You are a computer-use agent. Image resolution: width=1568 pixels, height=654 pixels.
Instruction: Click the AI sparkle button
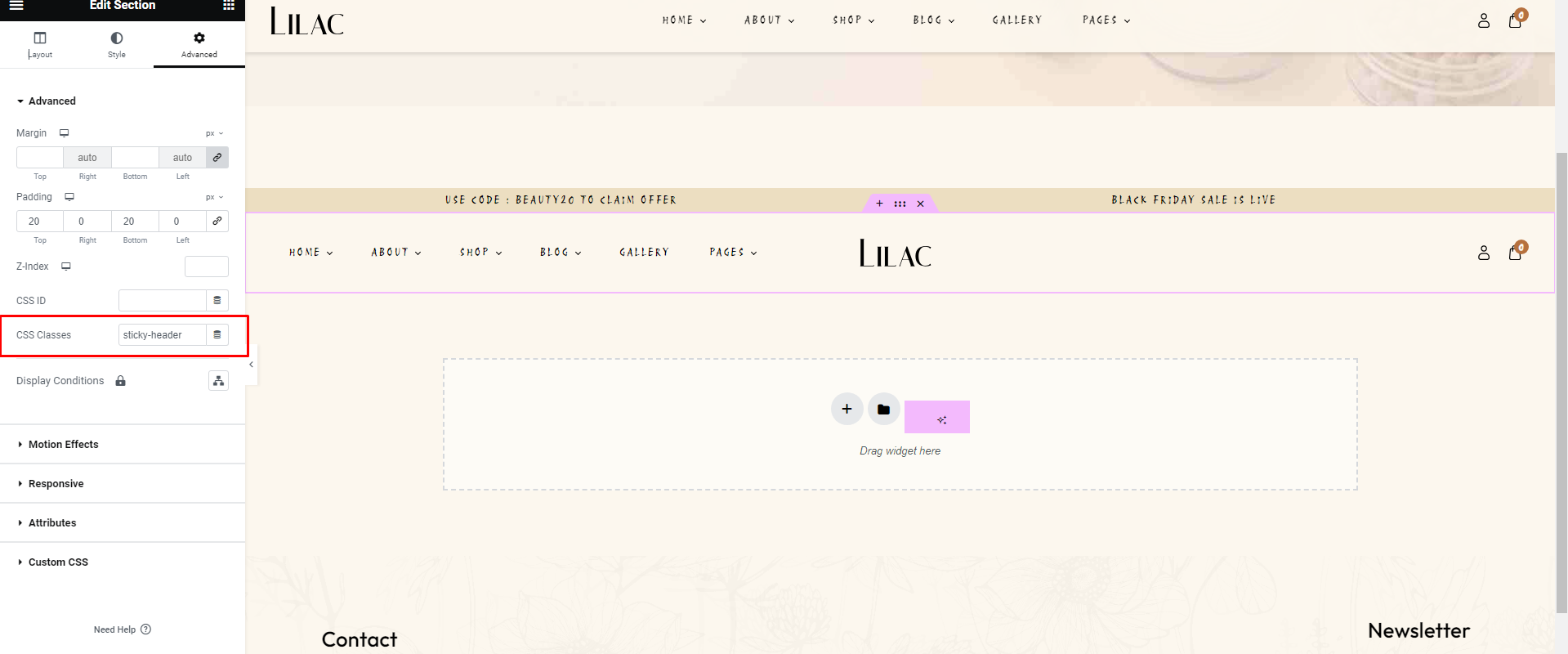937,417
